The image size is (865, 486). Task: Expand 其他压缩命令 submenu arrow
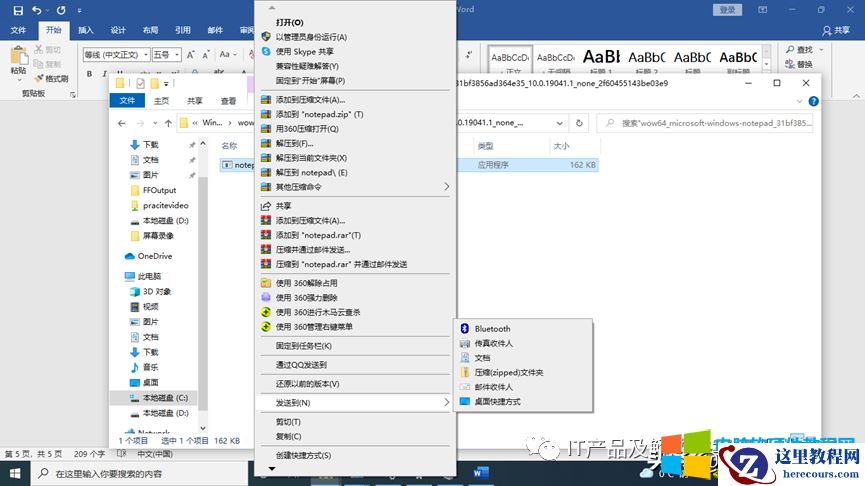446,186
